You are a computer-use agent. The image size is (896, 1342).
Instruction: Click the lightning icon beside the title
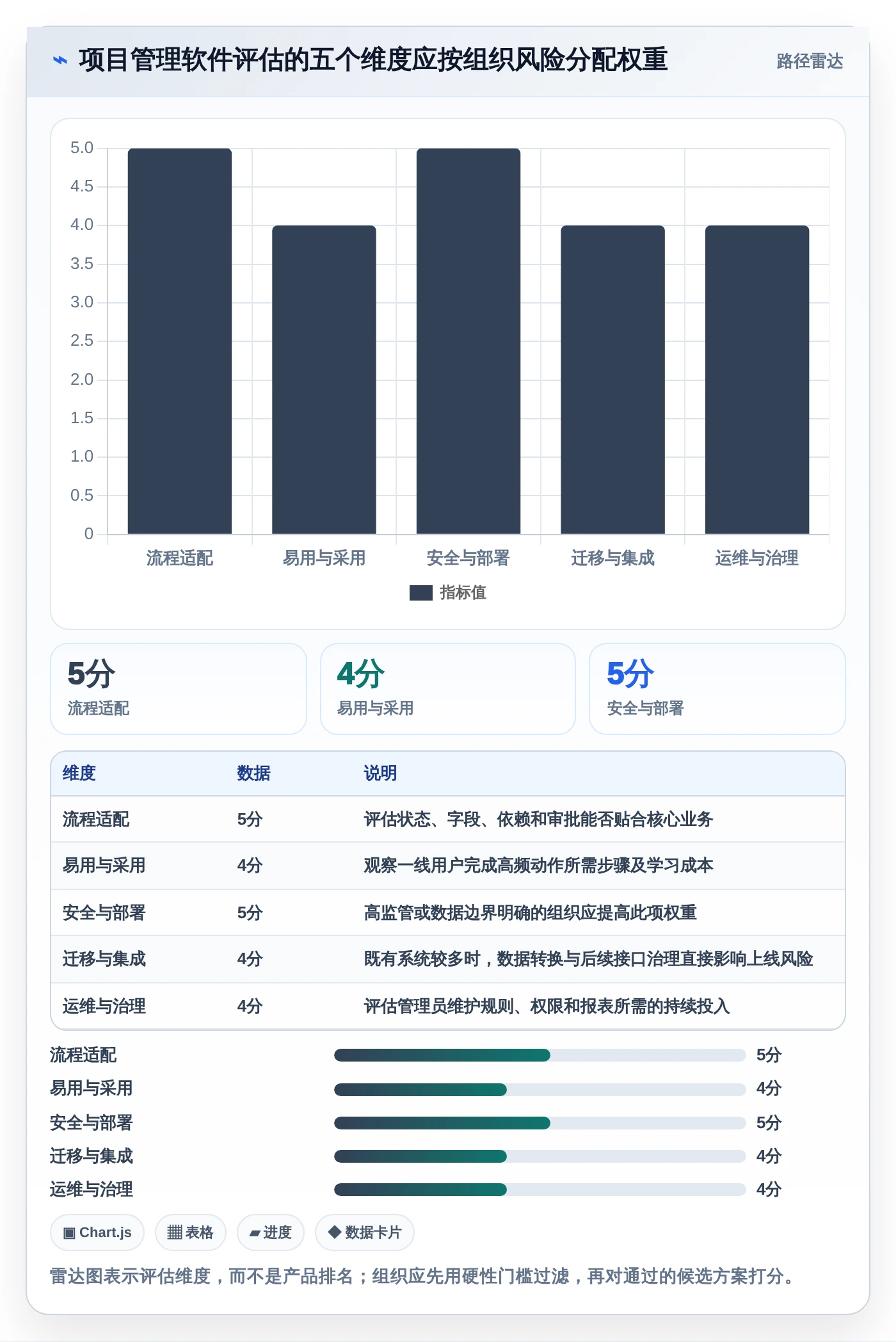tap(60, 60)
